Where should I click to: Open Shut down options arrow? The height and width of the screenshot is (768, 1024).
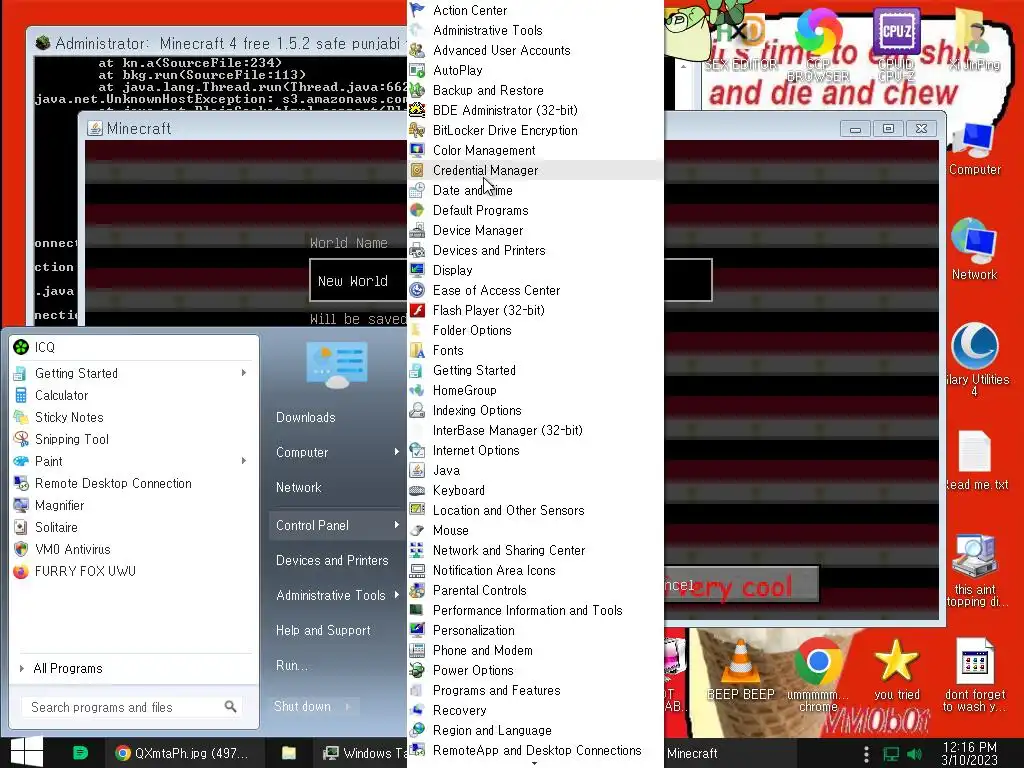(348, 707)
